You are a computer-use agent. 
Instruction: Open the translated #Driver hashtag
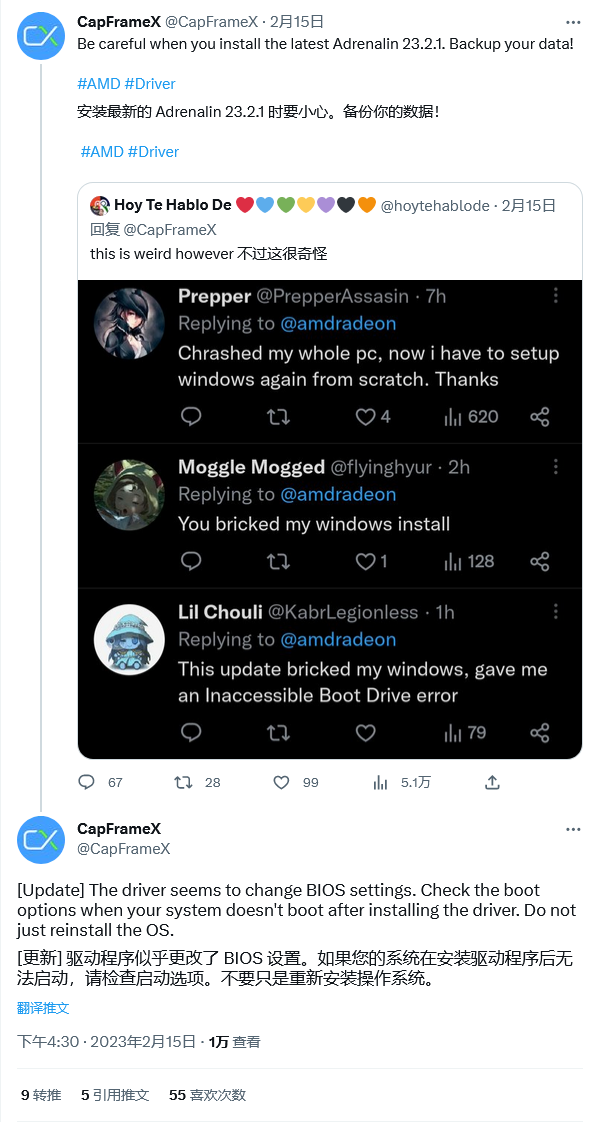[x=153, y=152]
